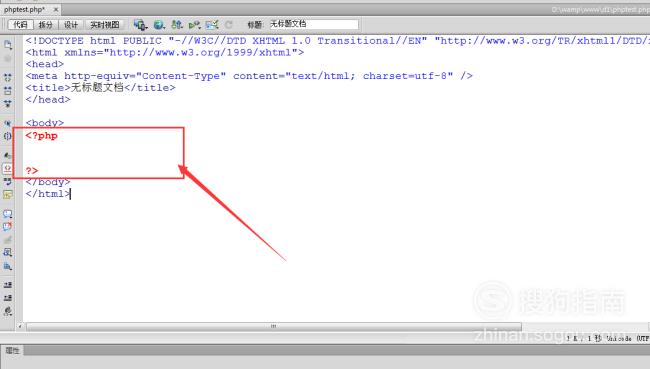The height and width of the screenshot is (369, 650).
Task: Click the red ?> closing PHP tag
Action: 32,170
